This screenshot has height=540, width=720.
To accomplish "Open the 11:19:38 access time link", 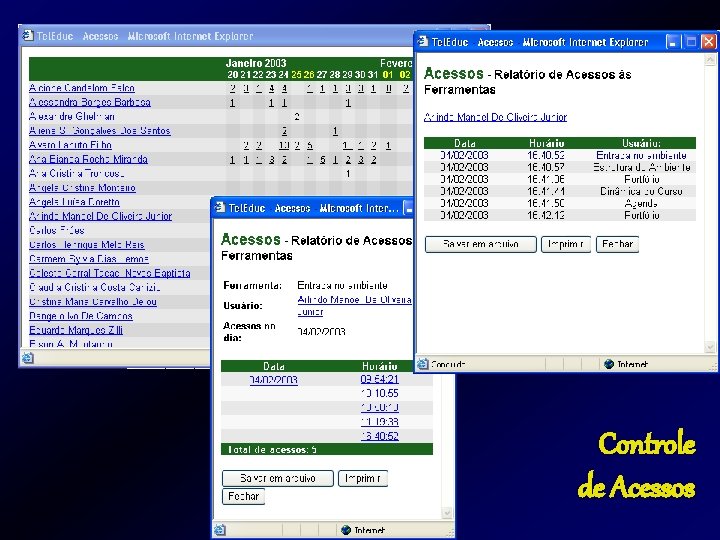I will coord(380,422).
